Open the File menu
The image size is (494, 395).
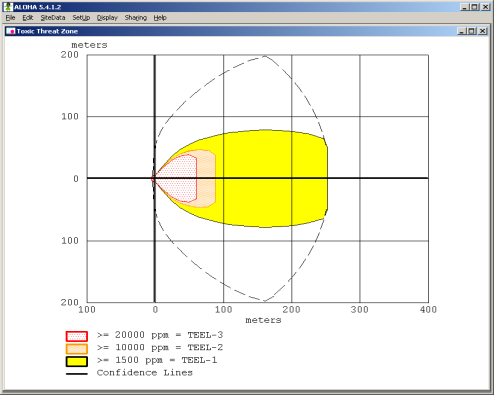point(10,18)
